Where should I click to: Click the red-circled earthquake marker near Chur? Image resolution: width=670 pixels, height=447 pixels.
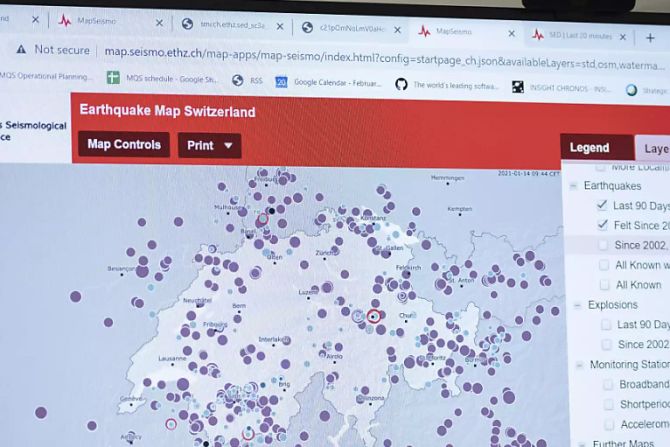[x=374, y=316]
